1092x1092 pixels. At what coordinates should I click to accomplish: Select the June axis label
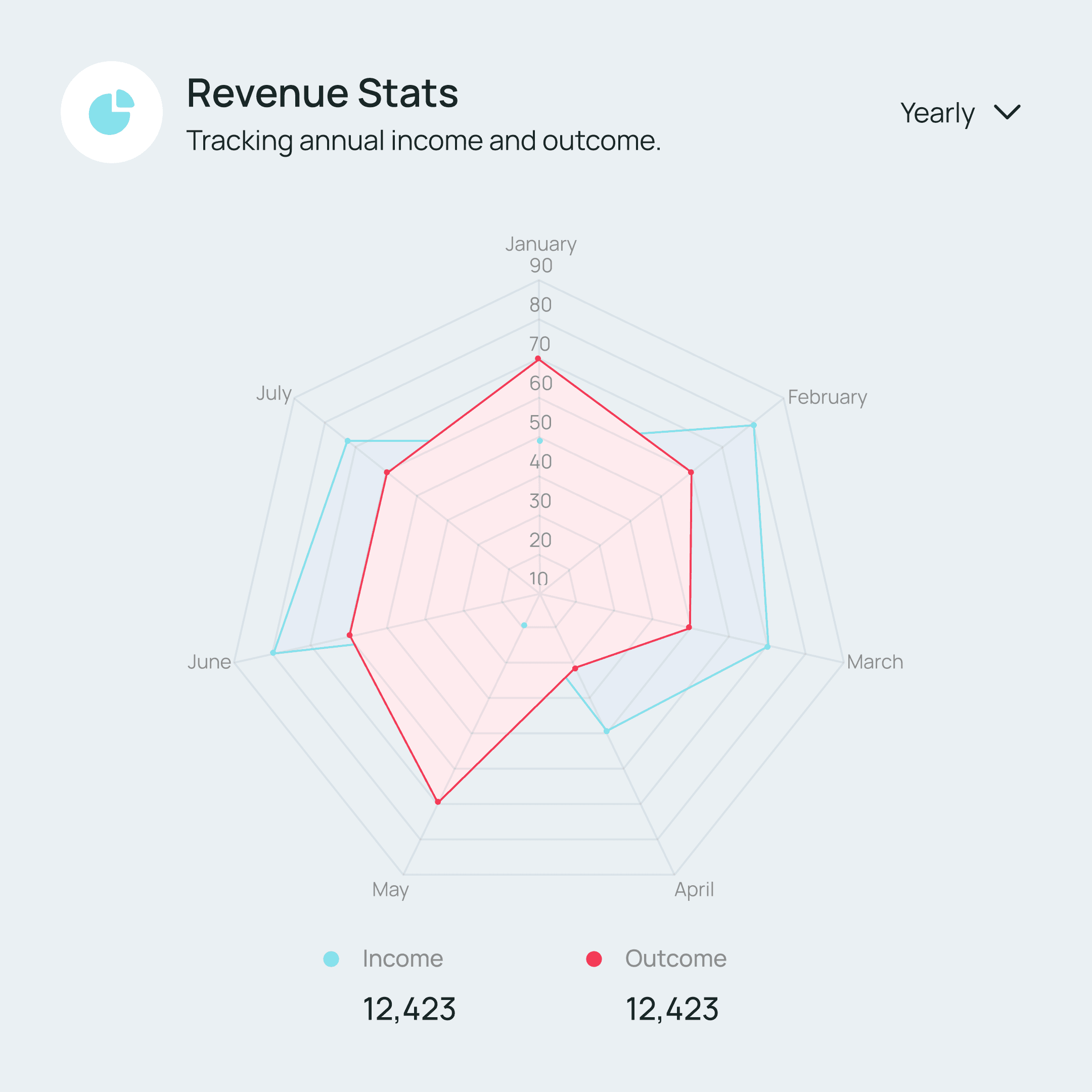(209, 661)
